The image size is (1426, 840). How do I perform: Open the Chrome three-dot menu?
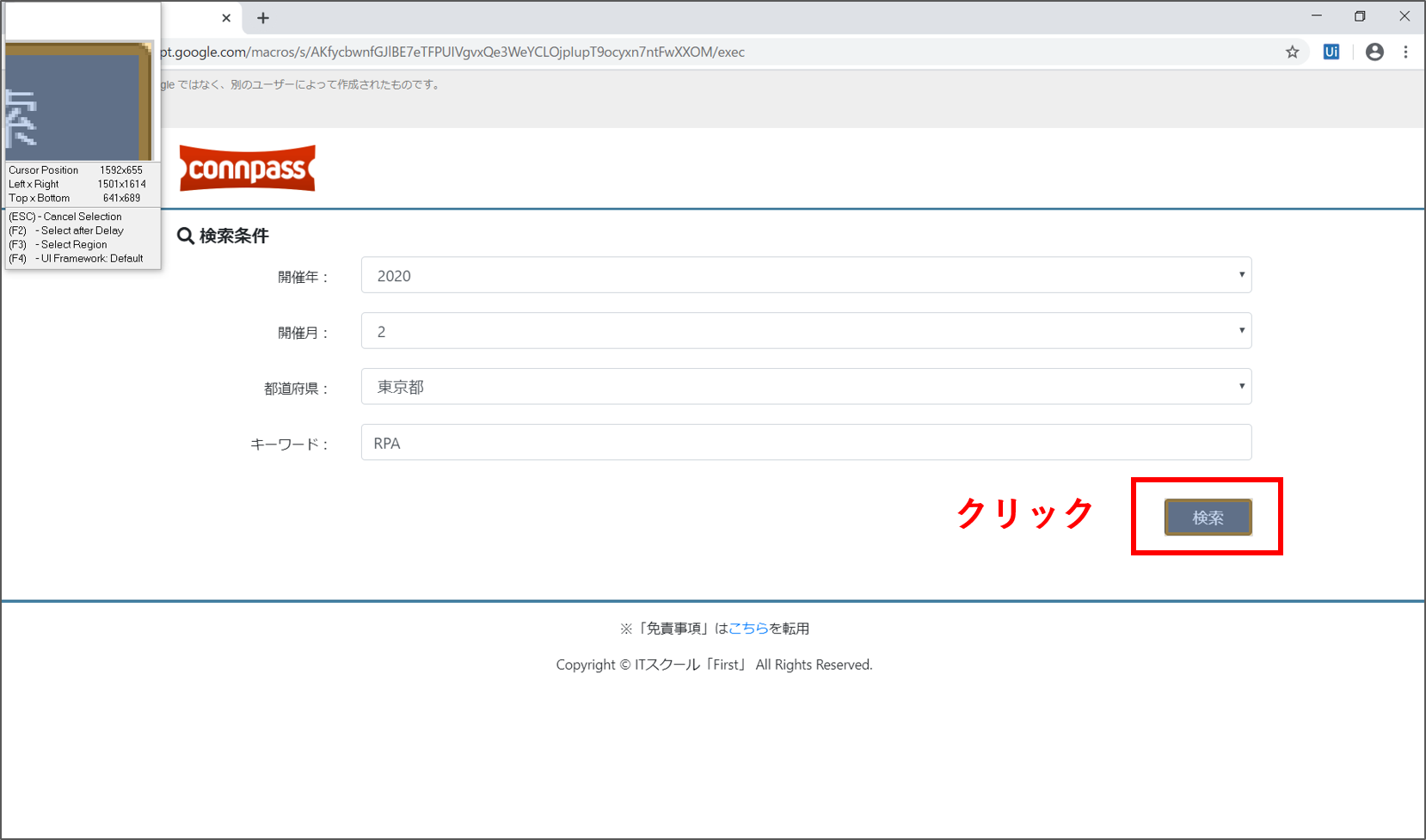point(1405,52)
